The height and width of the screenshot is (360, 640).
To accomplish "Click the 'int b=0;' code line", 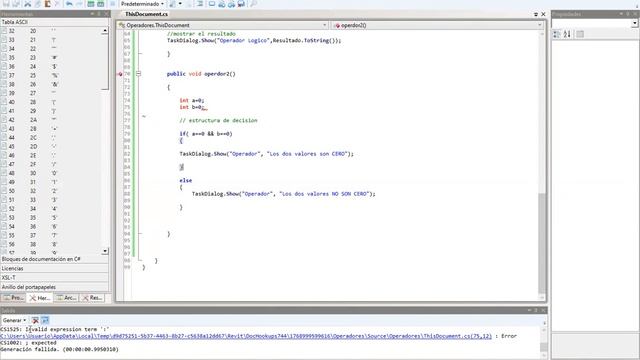I will (191, 107).
